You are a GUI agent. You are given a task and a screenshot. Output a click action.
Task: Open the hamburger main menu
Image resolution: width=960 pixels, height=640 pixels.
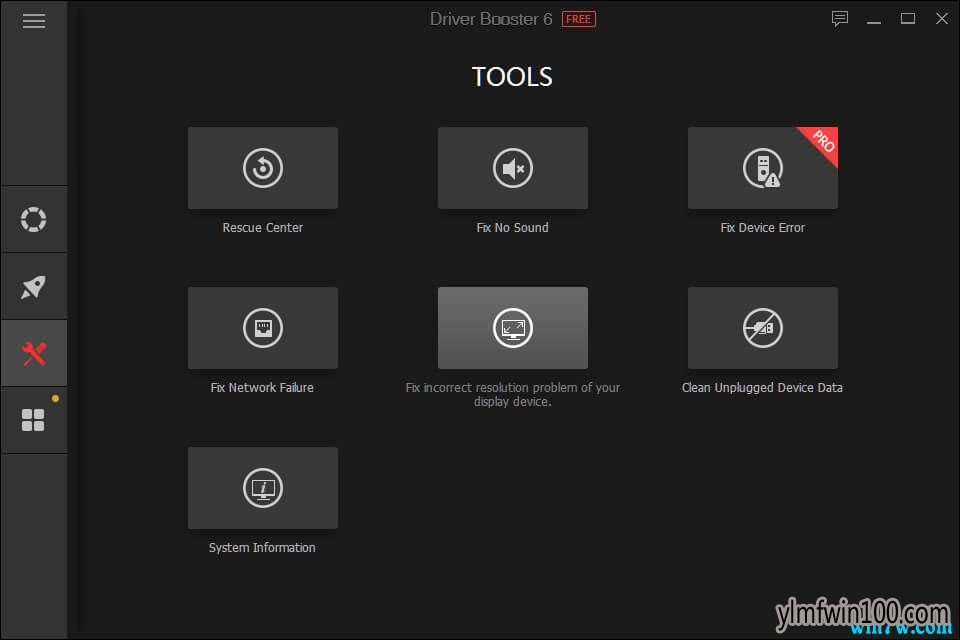[34, 21]
